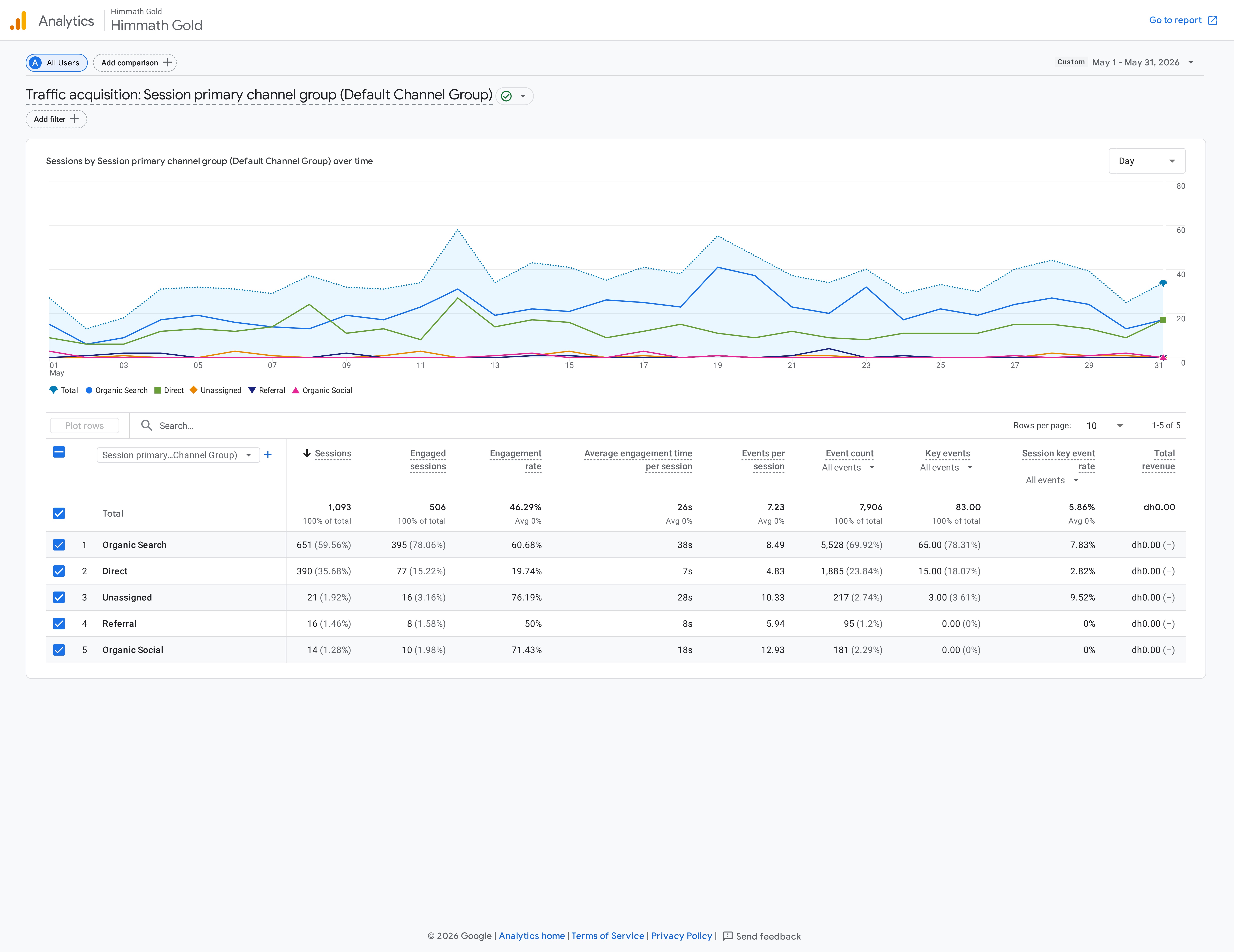
Task: Click the Total legend marker icon
Action: (54, 390)
